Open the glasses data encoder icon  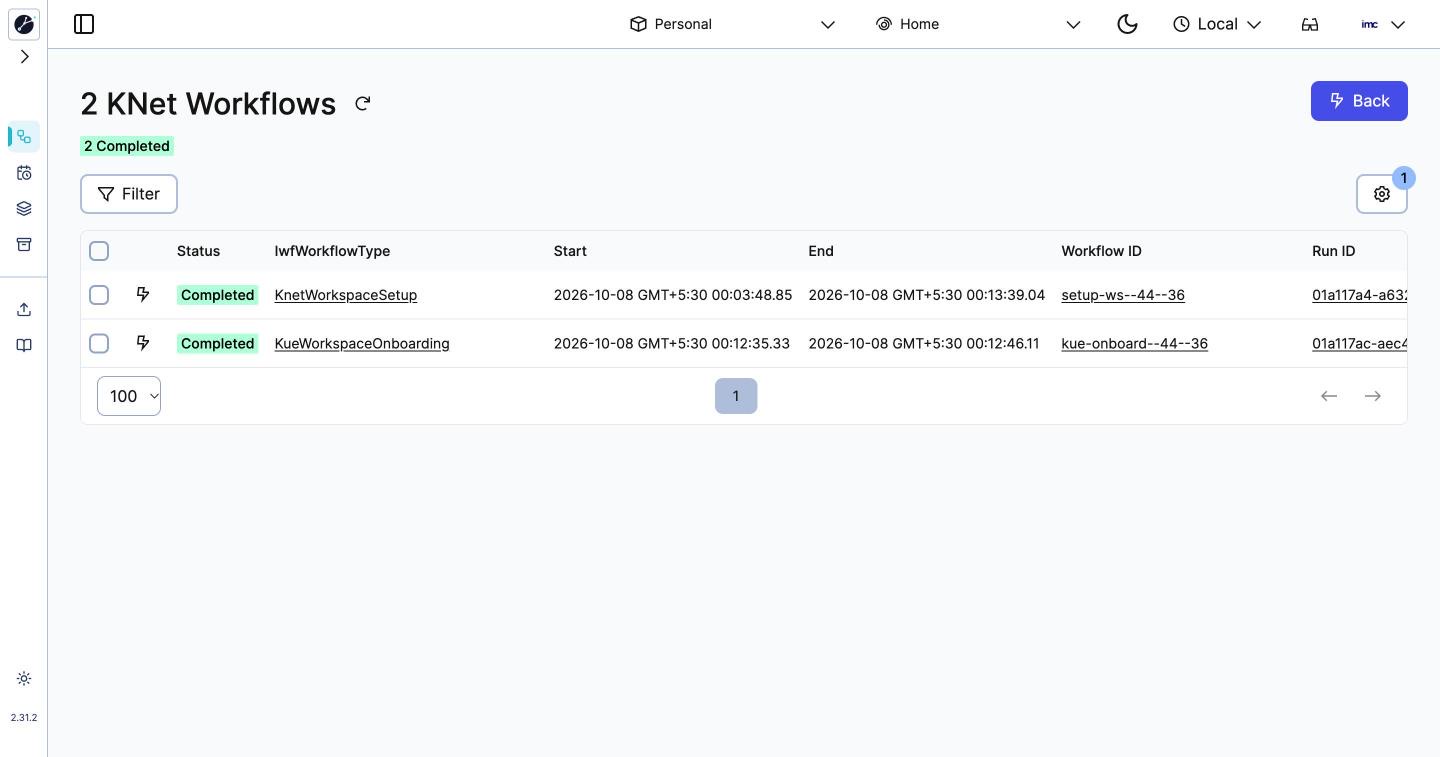click(1310, 24)
